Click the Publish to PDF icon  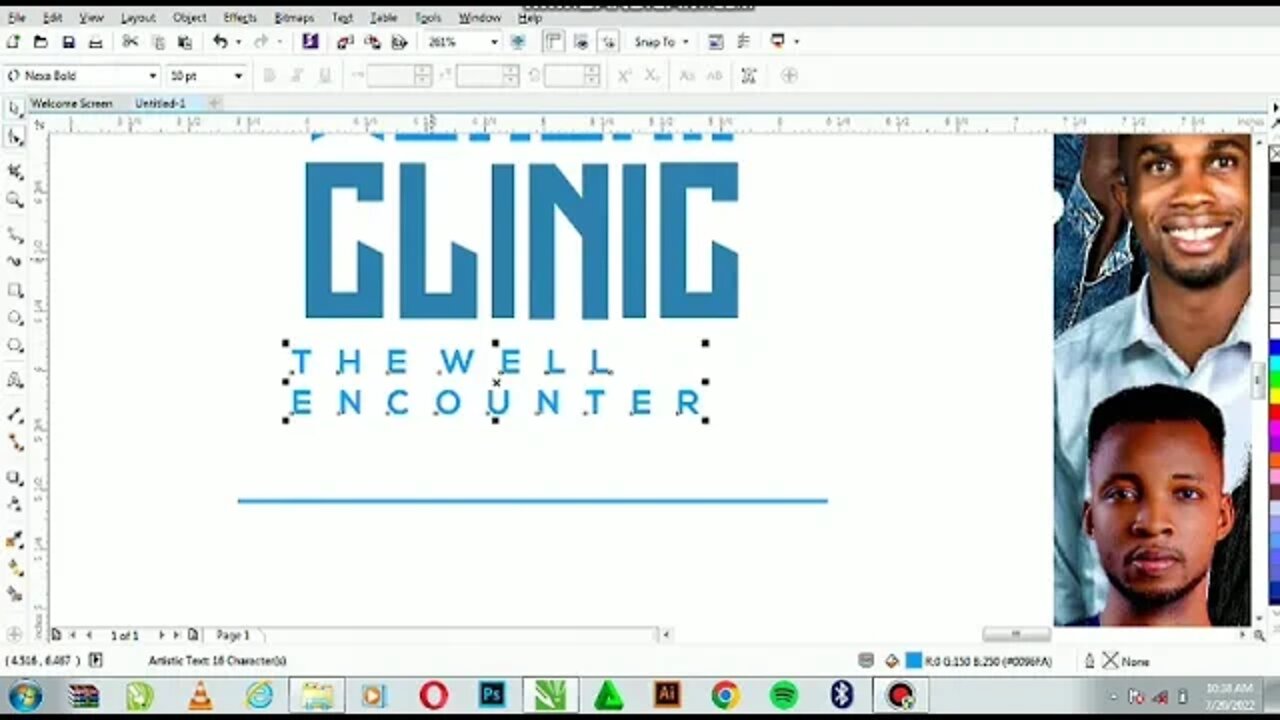tap(399, 42)
